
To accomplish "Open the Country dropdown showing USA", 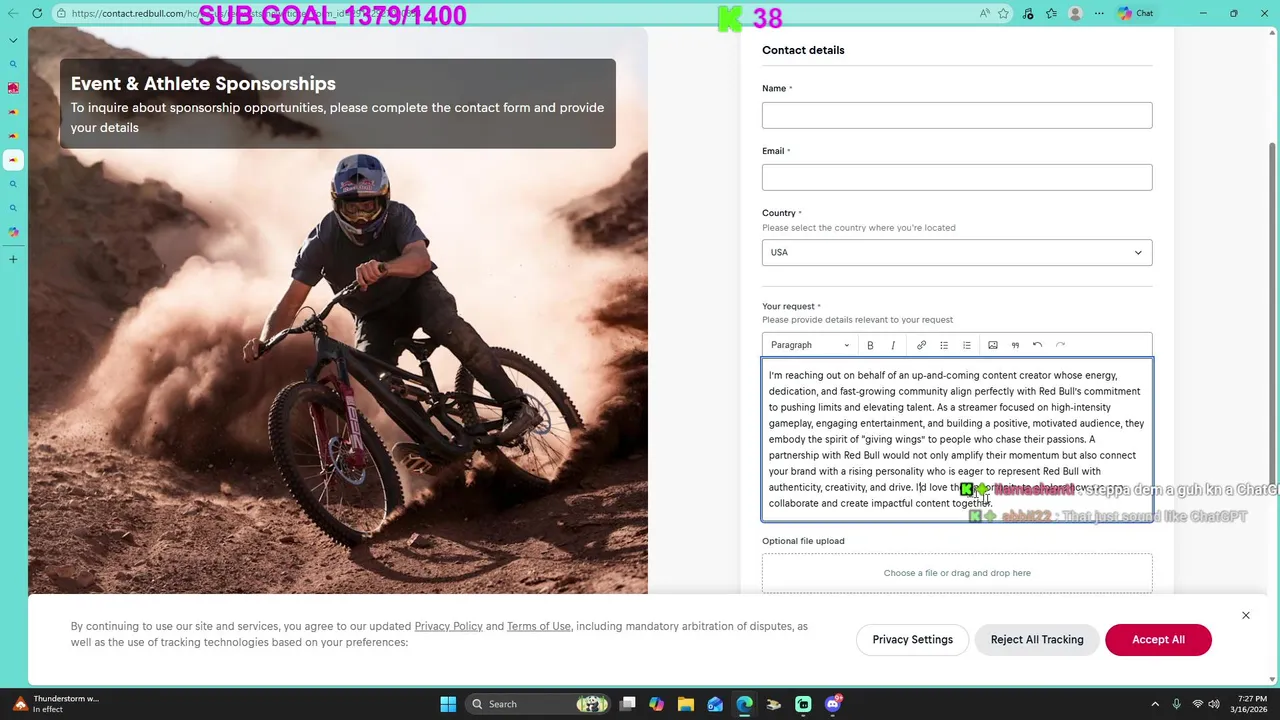I will (x=957, y=252).
